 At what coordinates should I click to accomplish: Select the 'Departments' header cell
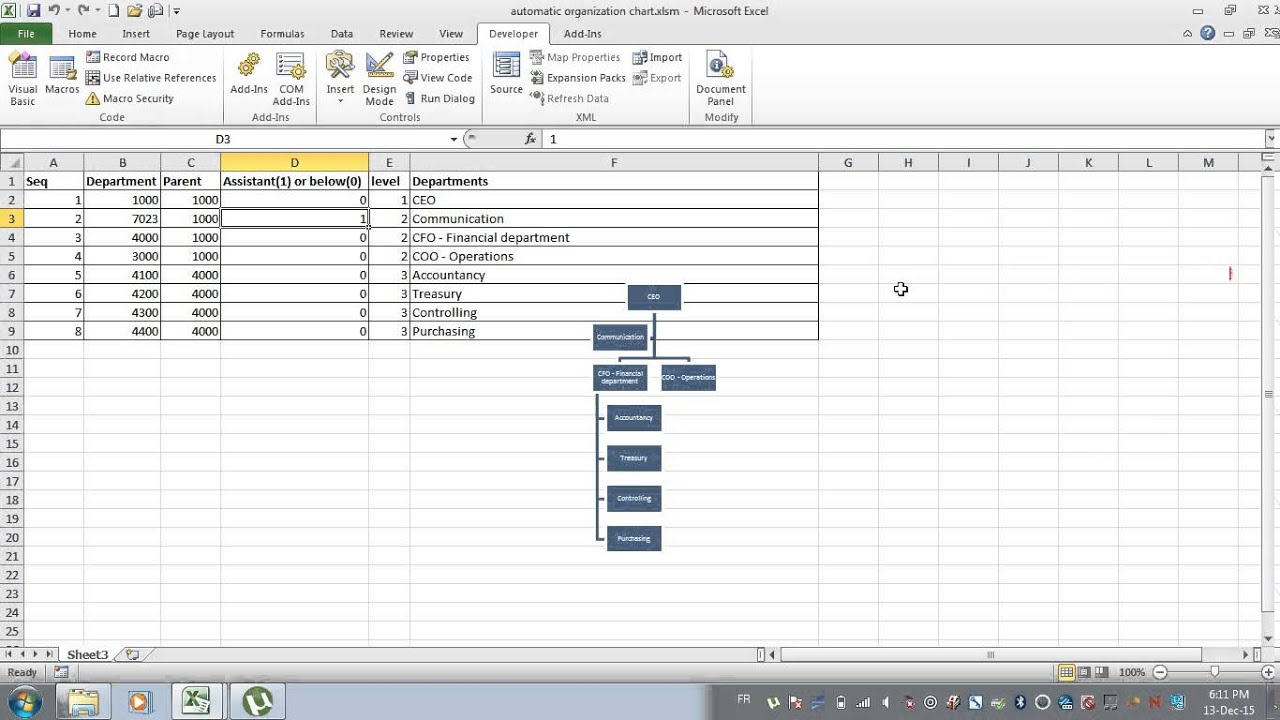point(613,181)
